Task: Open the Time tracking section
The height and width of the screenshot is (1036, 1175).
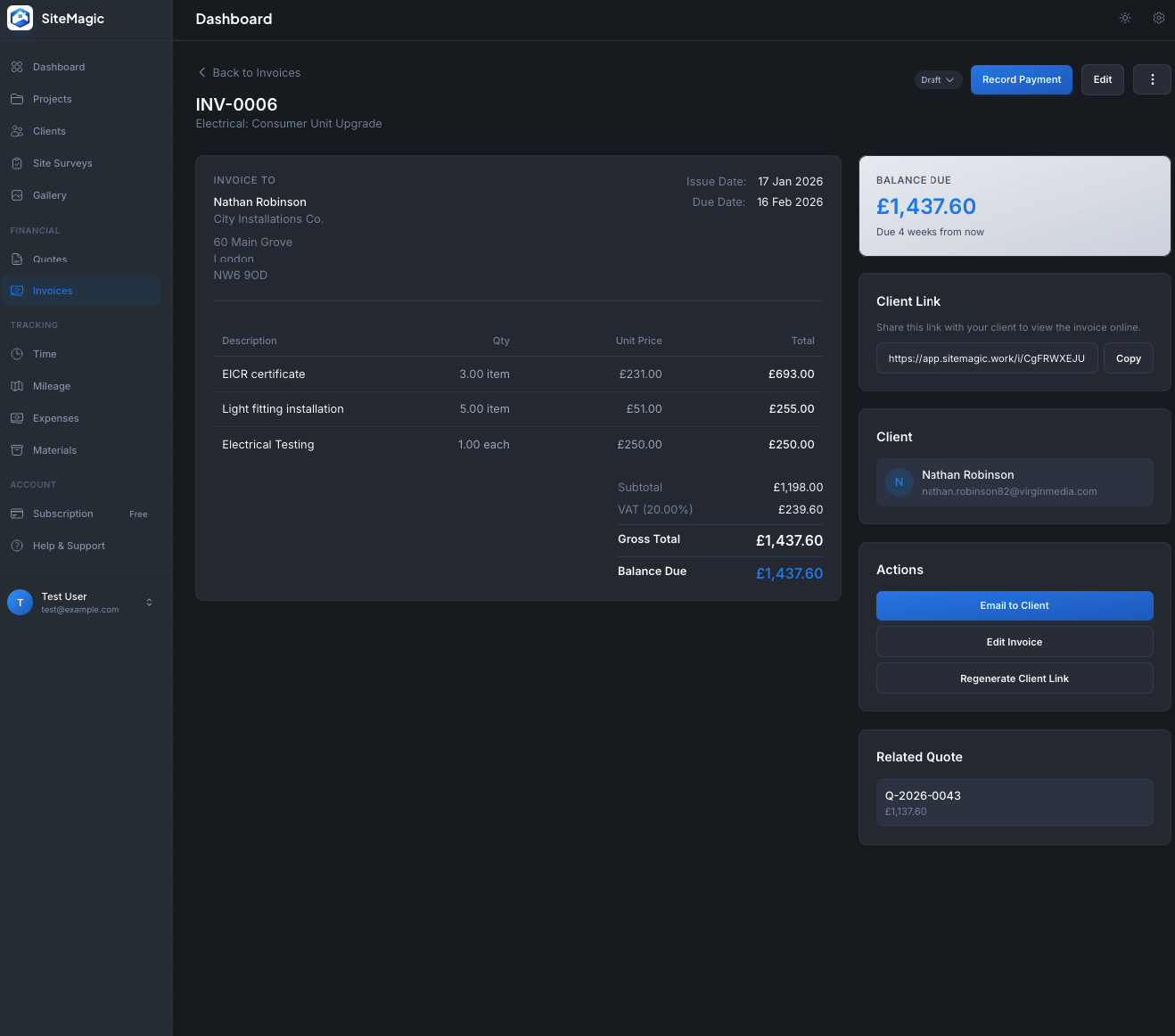Action: coord(43,354)
